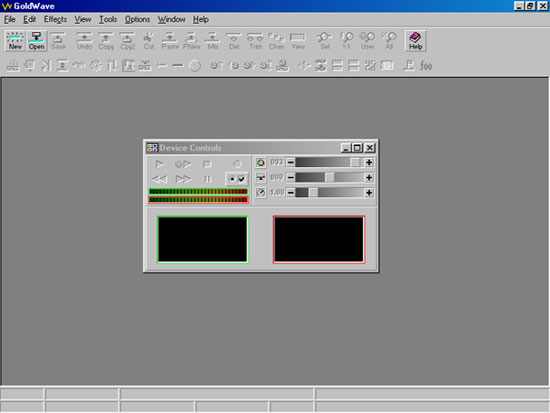Click the 1:1 zoom toolbar button
550x413 pixels.
[x=346, y=41]
